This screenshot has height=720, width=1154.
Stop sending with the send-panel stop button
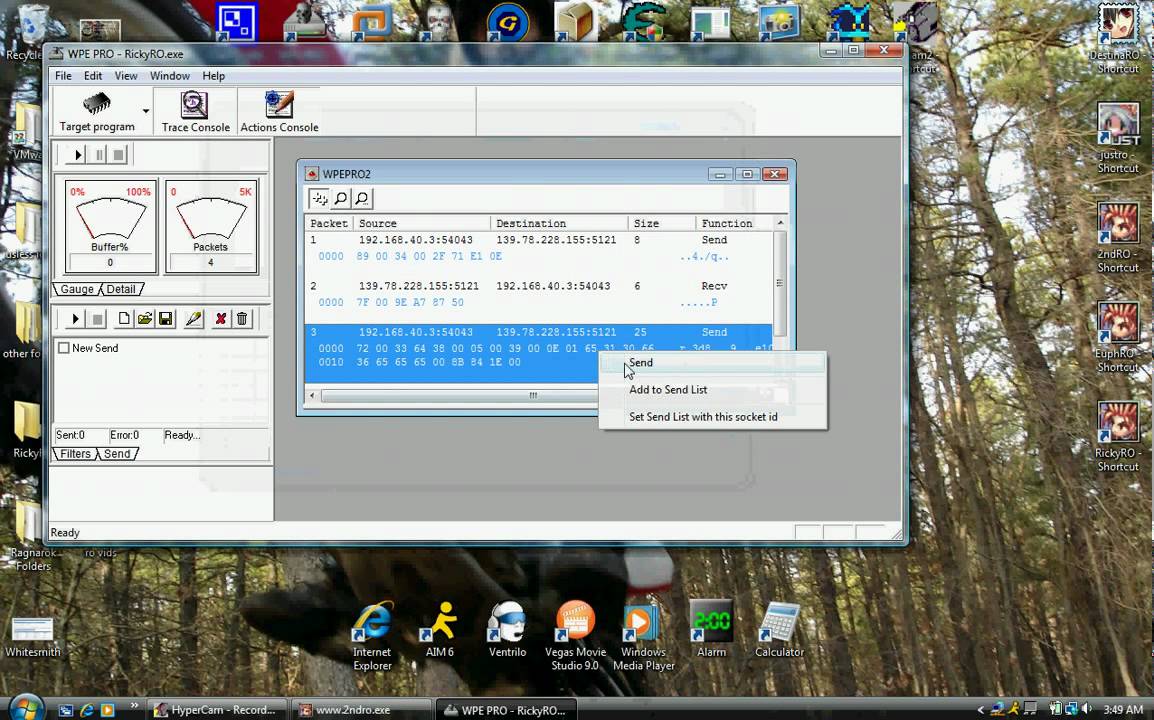click(x=96, y=319)
